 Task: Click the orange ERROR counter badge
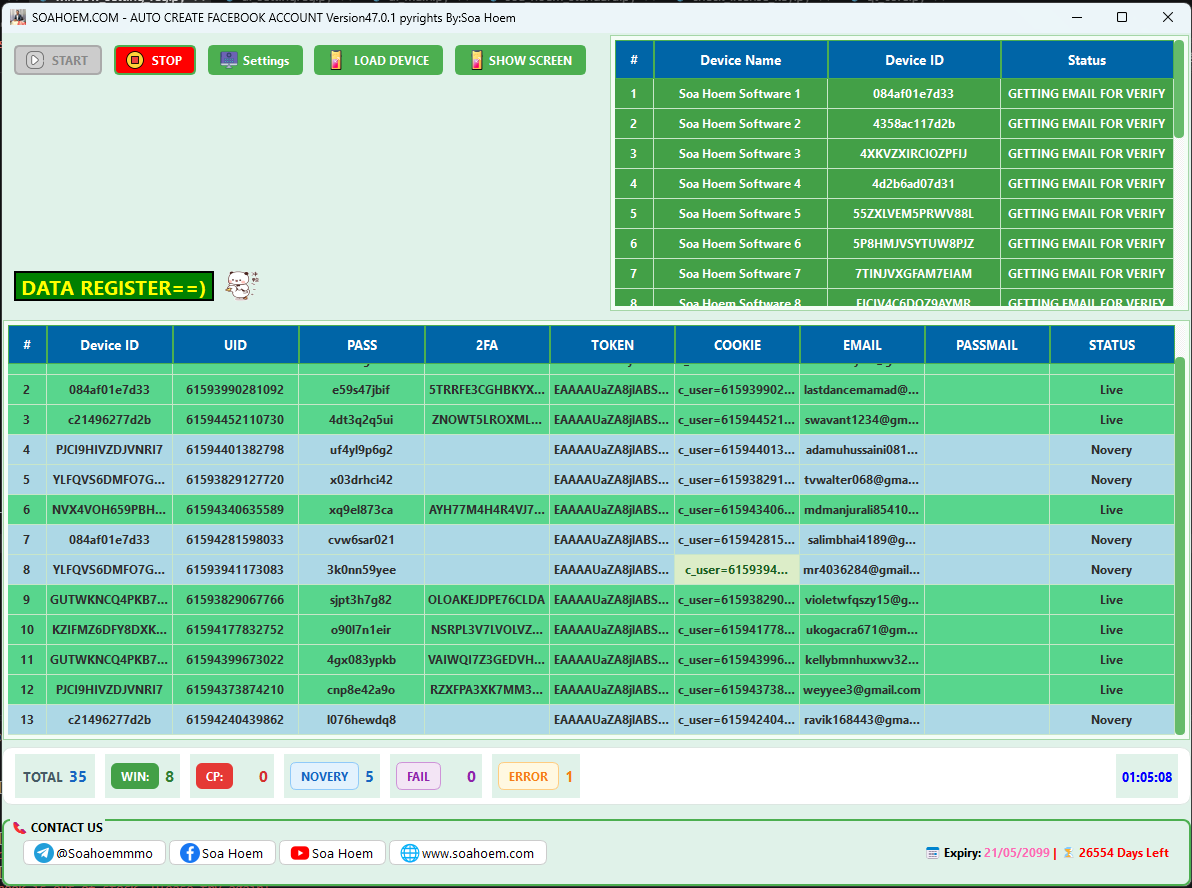(528, 776)
